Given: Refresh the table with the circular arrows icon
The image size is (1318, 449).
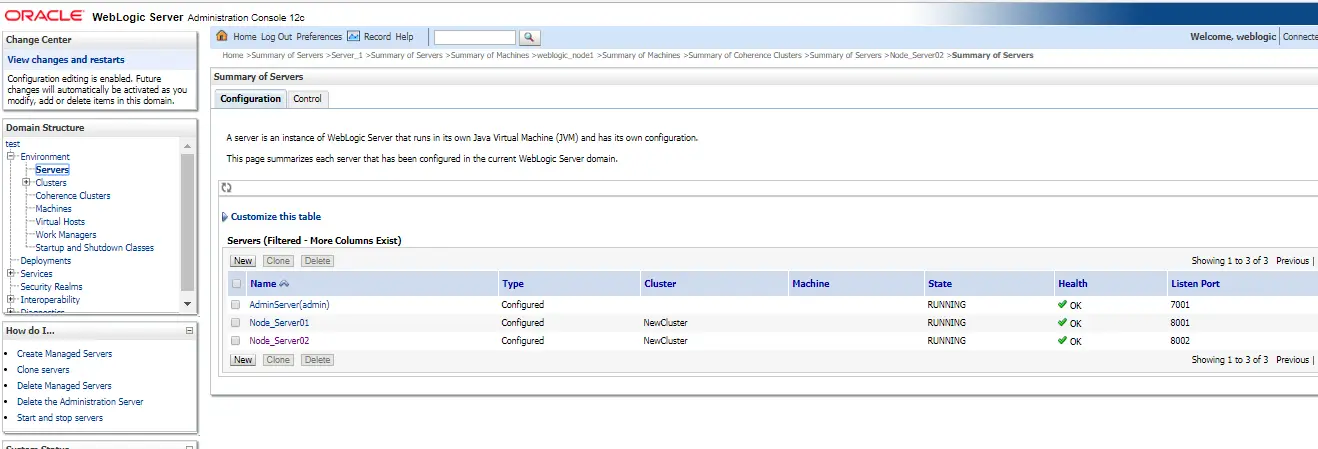Looking at the screenshot, I should 227,187.
